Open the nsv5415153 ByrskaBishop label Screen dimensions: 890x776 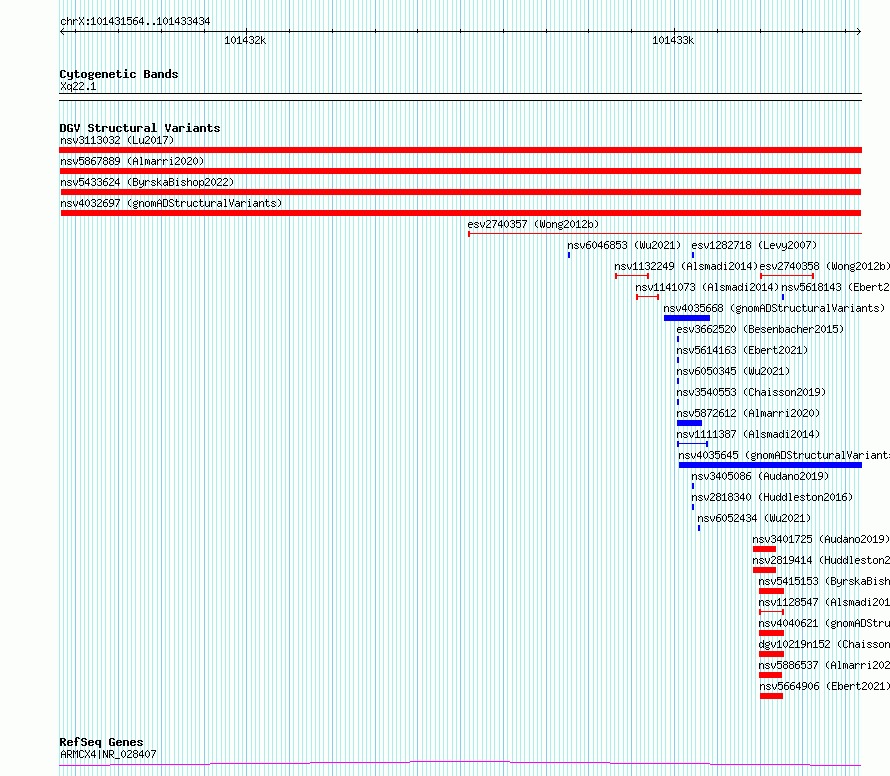[824, 581]
